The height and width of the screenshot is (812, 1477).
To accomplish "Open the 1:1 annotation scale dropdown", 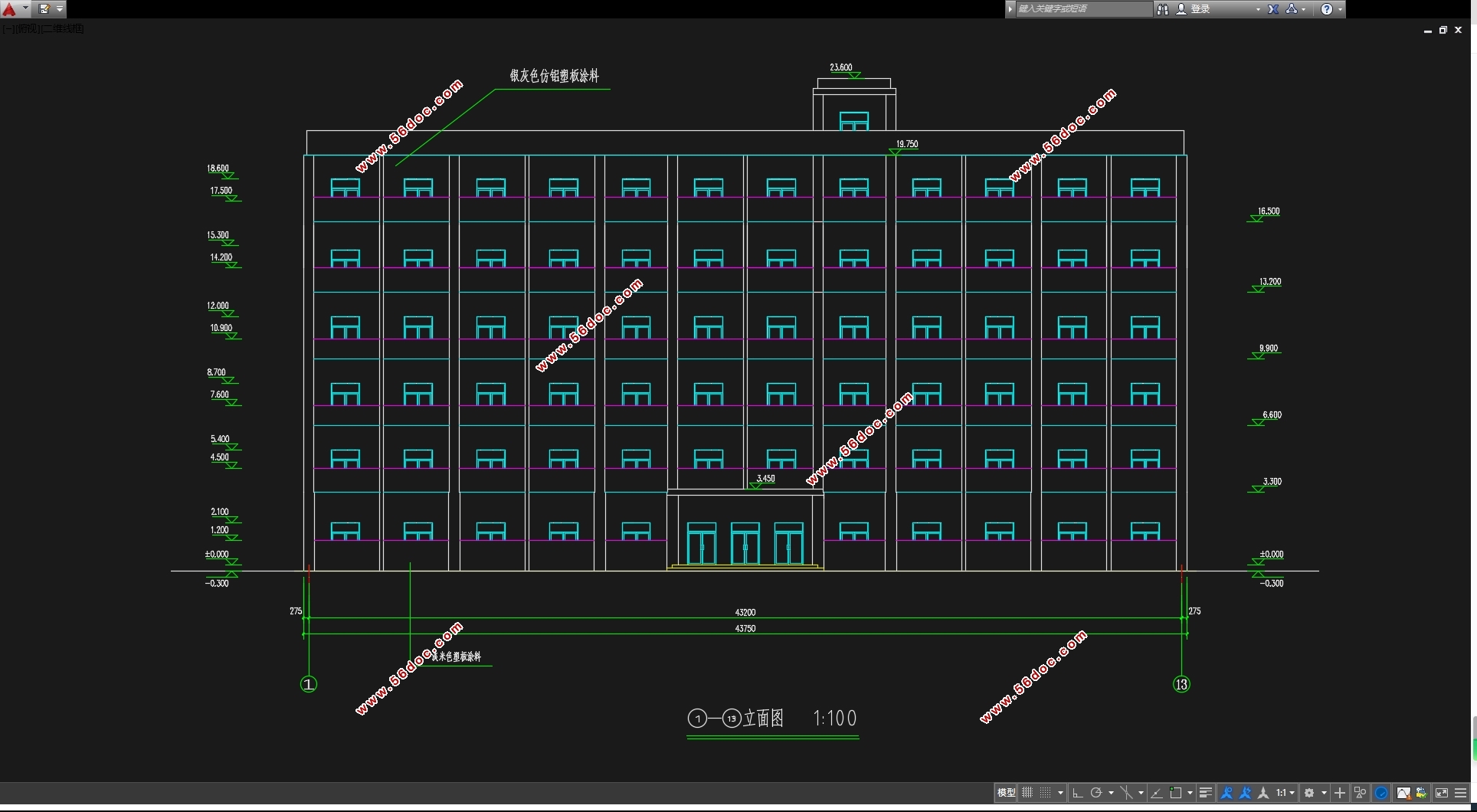I will click(x=1285, y=793).
